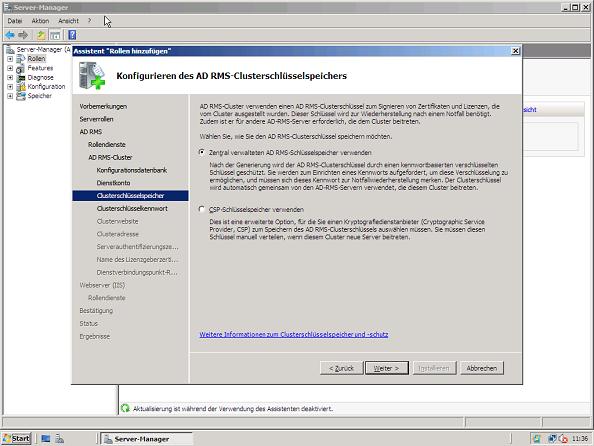Open the Datei menu
The image size is (594, 446).
[15, 21]
